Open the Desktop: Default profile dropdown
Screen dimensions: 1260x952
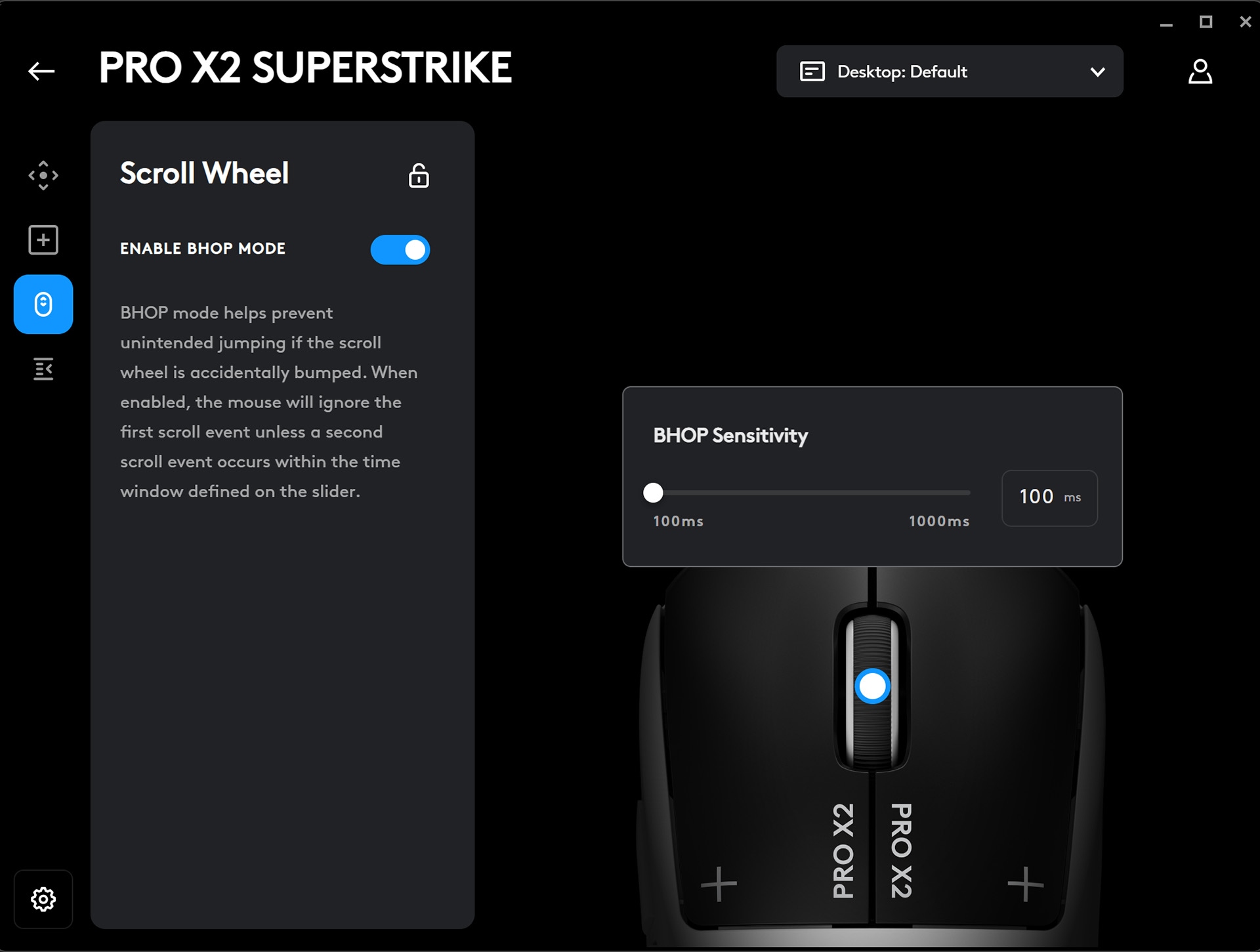point(950,72)
